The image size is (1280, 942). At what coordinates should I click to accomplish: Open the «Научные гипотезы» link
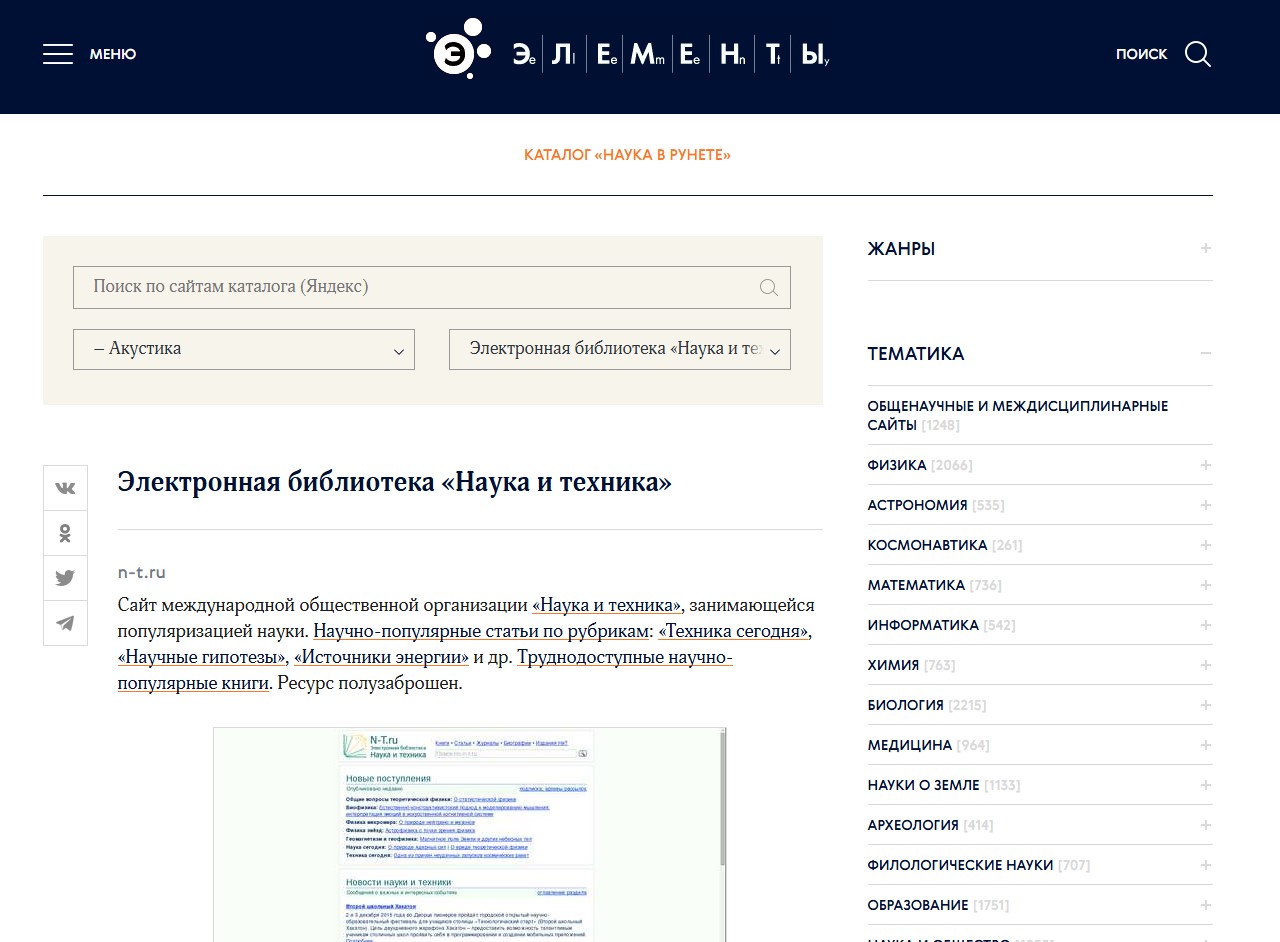[x=201, y=657]
